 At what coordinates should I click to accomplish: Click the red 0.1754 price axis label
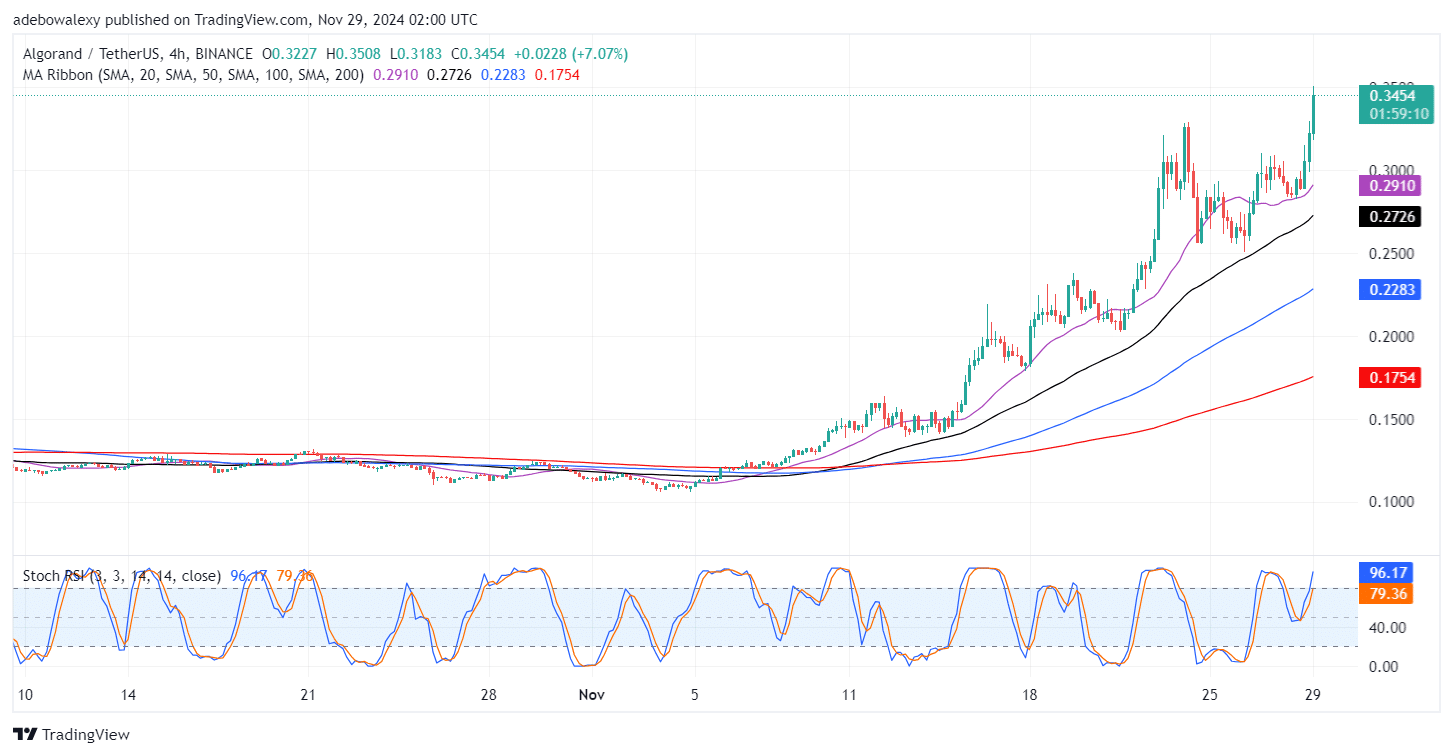click(x=1391, y=377)
